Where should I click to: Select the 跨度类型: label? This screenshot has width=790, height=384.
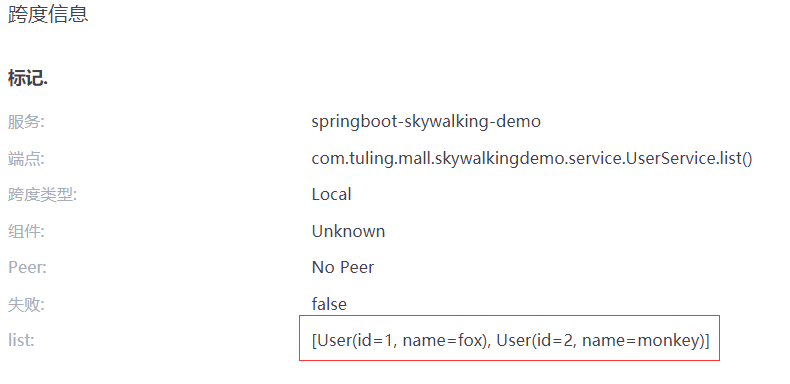(42, 195)
